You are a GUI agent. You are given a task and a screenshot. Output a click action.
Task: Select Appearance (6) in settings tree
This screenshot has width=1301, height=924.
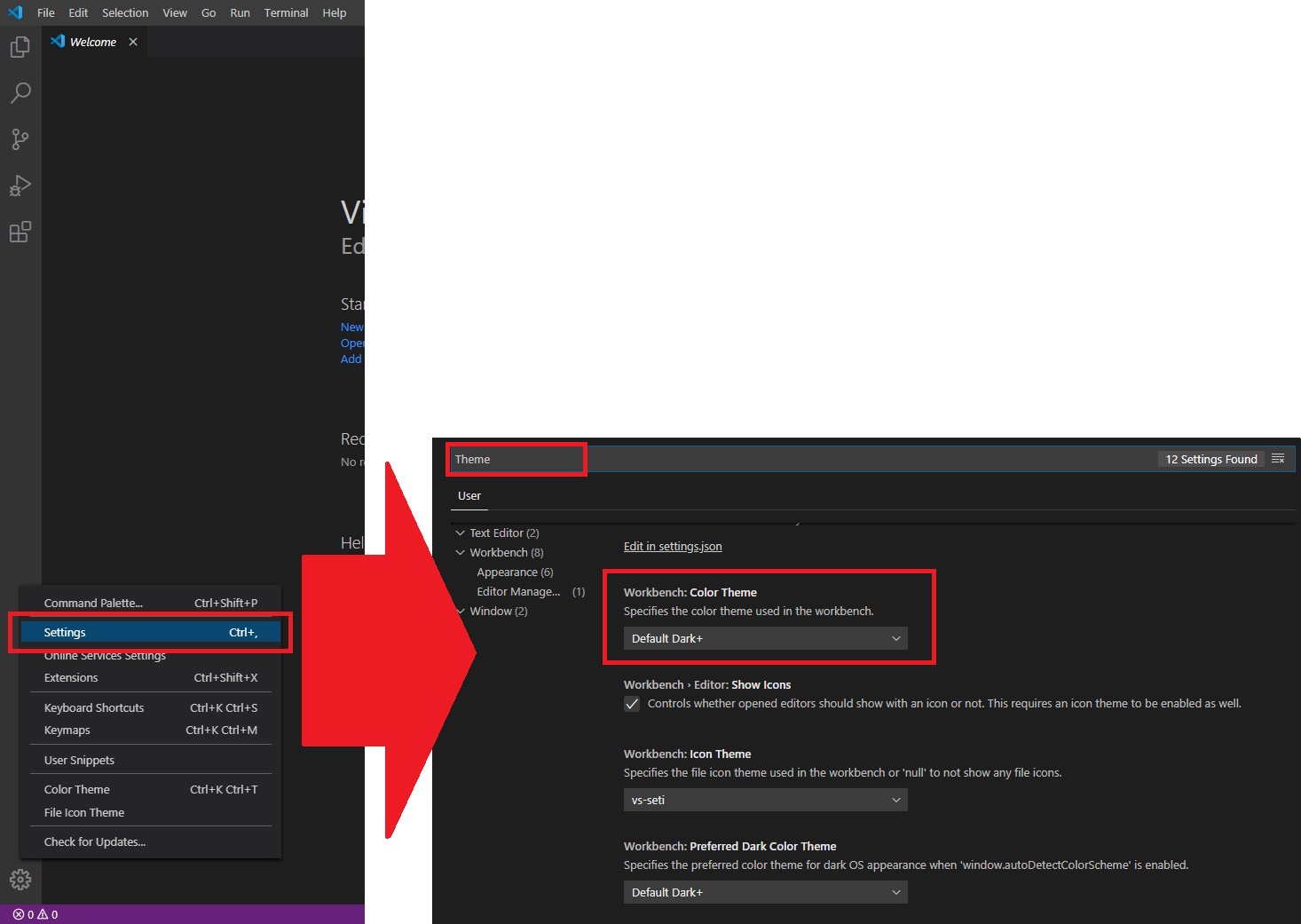(515, 573)
